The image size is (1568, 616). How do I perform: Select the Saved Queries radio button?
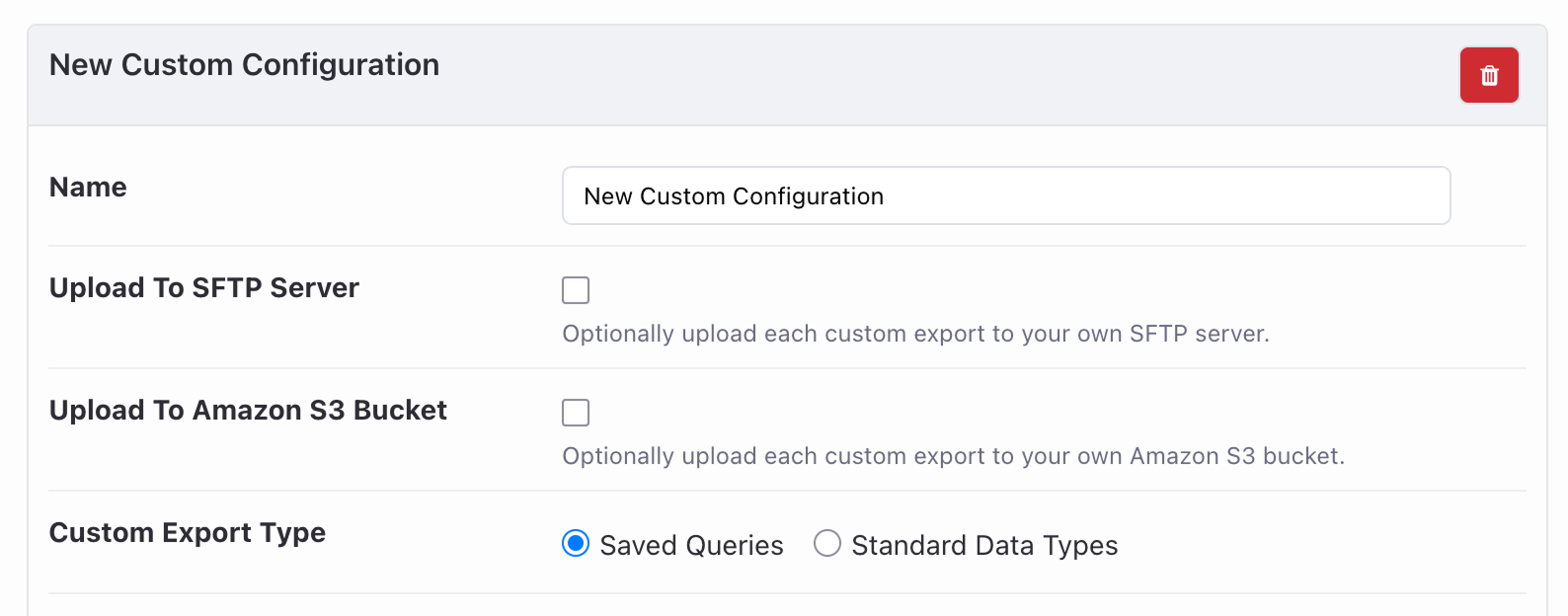[x=576, y=544]
